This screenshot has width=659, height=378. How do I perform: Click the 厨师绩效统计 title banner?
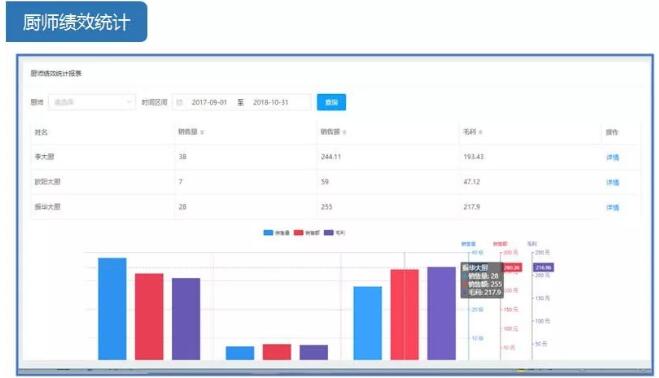coord(76,21)
